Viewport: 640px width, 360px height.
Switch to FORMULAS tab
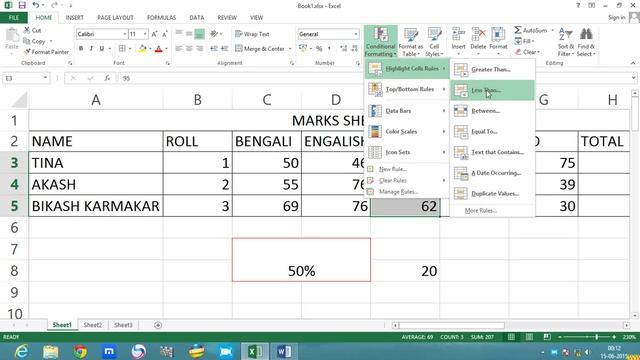[162, 18]
